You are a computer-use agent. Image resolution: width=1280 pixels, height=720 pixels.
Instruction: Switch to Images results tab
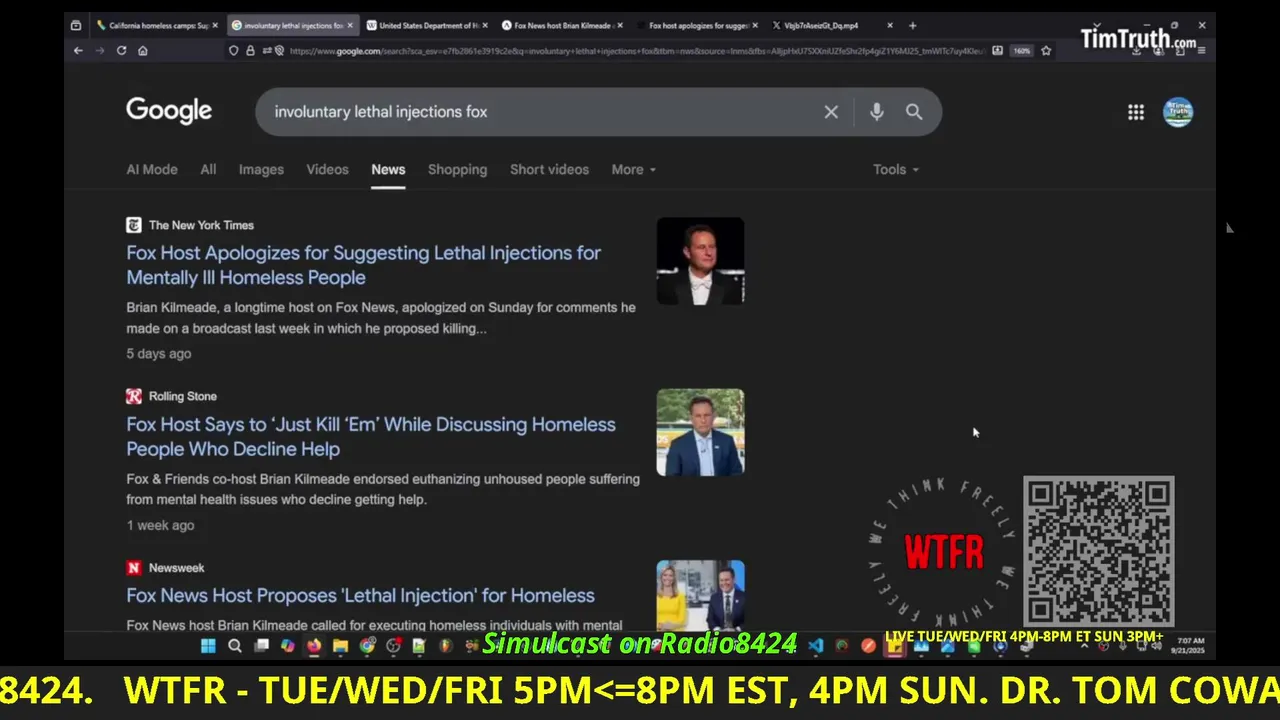(261, 169)
